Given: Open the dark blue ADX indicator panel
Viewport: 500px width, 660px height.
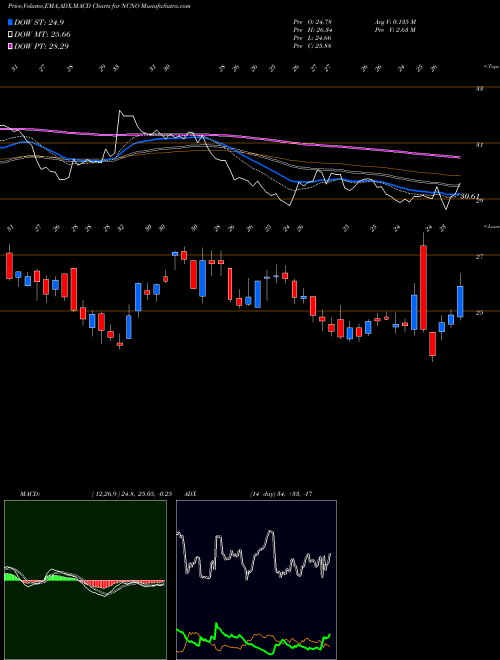Looking at the screenshot, I should (x=256, y=580).
